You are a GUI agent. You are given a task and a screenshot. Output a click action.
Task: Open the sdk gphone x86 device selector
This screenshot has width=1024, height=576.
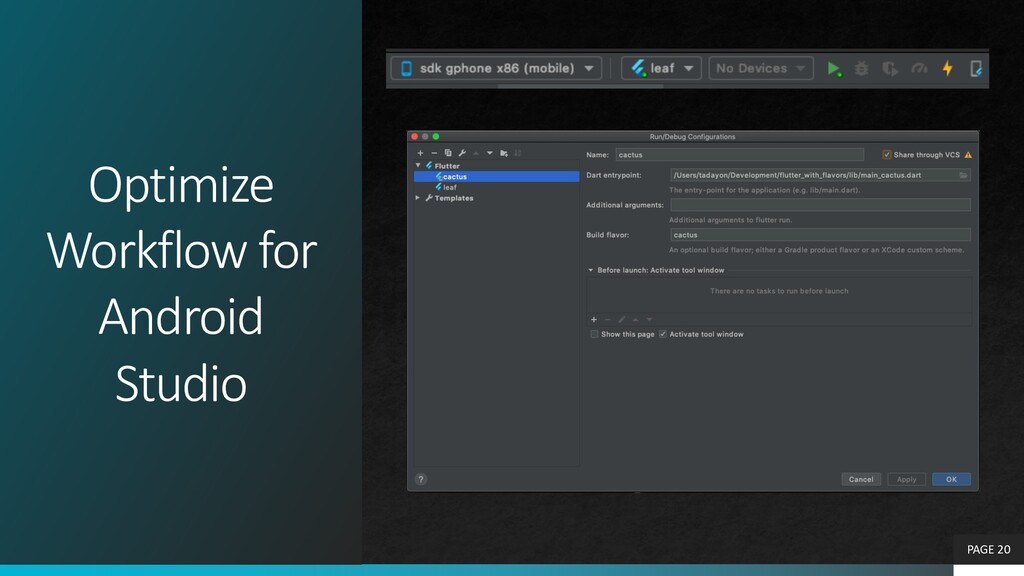click(x=496, y=68)
